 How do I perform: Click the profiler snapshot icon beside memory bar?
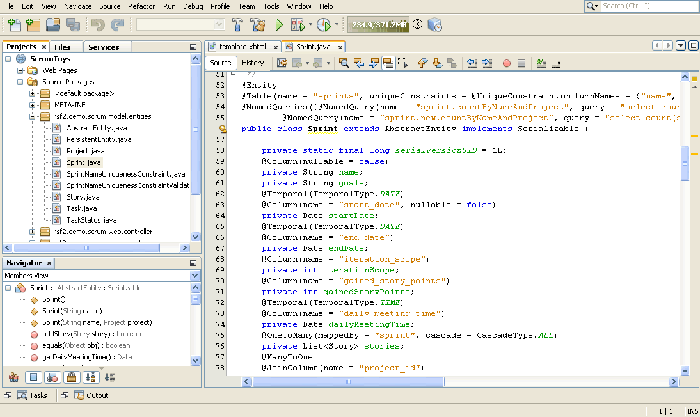tap(417, 25)
